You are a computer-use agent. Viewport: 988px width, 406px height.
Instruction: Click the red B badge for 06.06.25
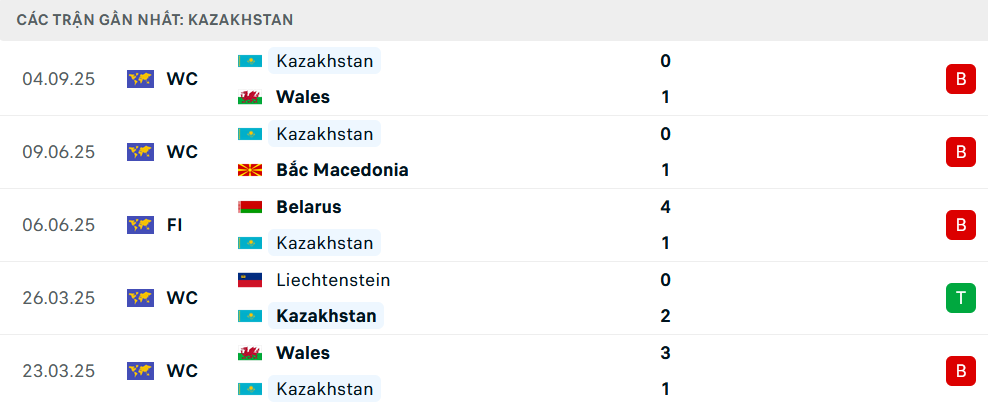point(960,225)
